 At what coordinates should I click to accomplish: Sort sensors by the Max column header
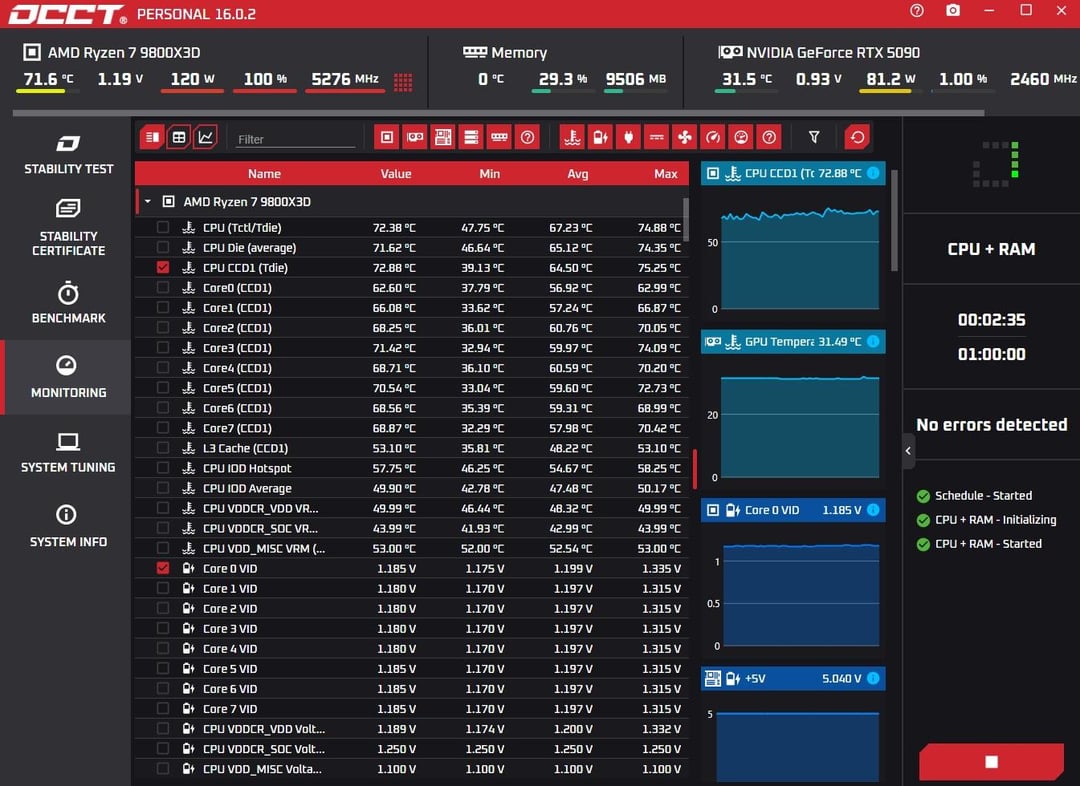[x=665, y=174]
